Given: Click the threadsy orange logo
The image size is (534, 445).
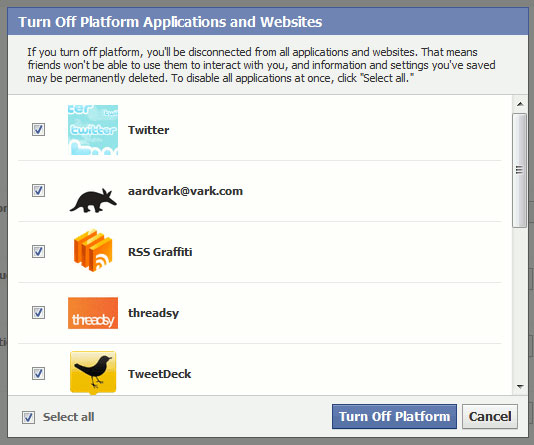Looking at the screenshot, I should pos(93,313).
